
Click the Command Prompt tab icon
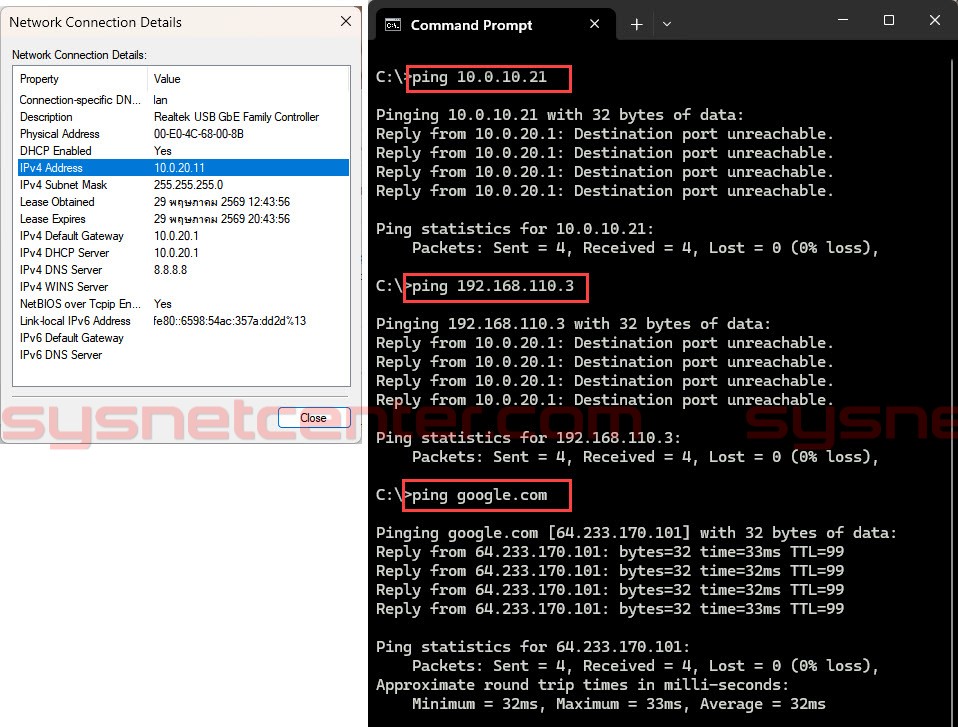point(393,25)
